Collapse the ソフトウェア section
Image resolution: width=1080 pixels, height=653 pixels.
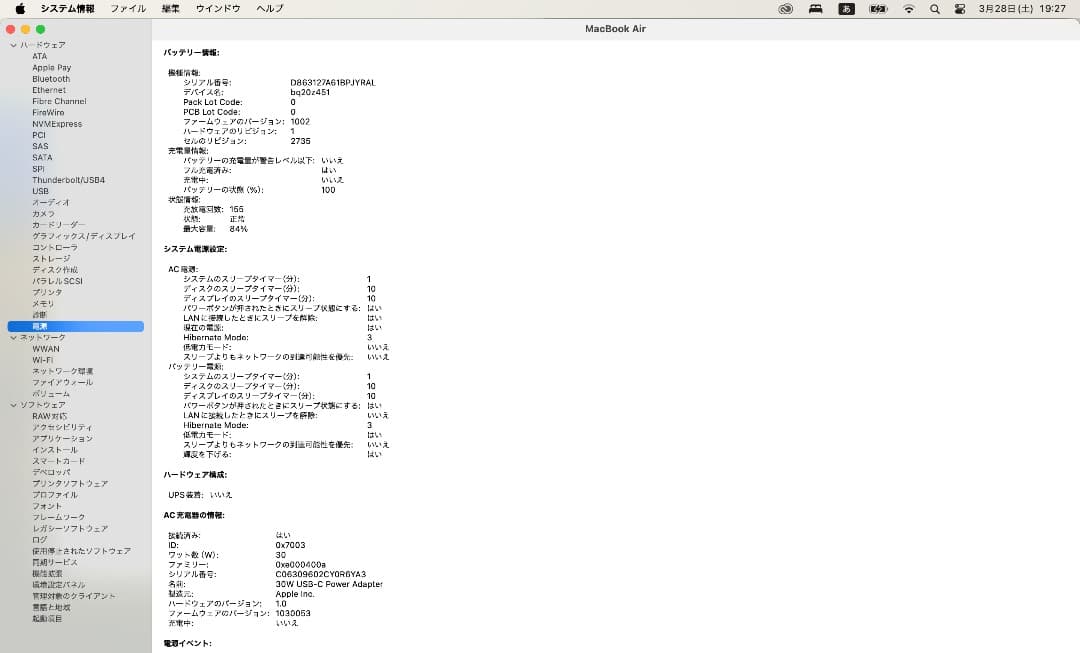click(x=13, y=405)
